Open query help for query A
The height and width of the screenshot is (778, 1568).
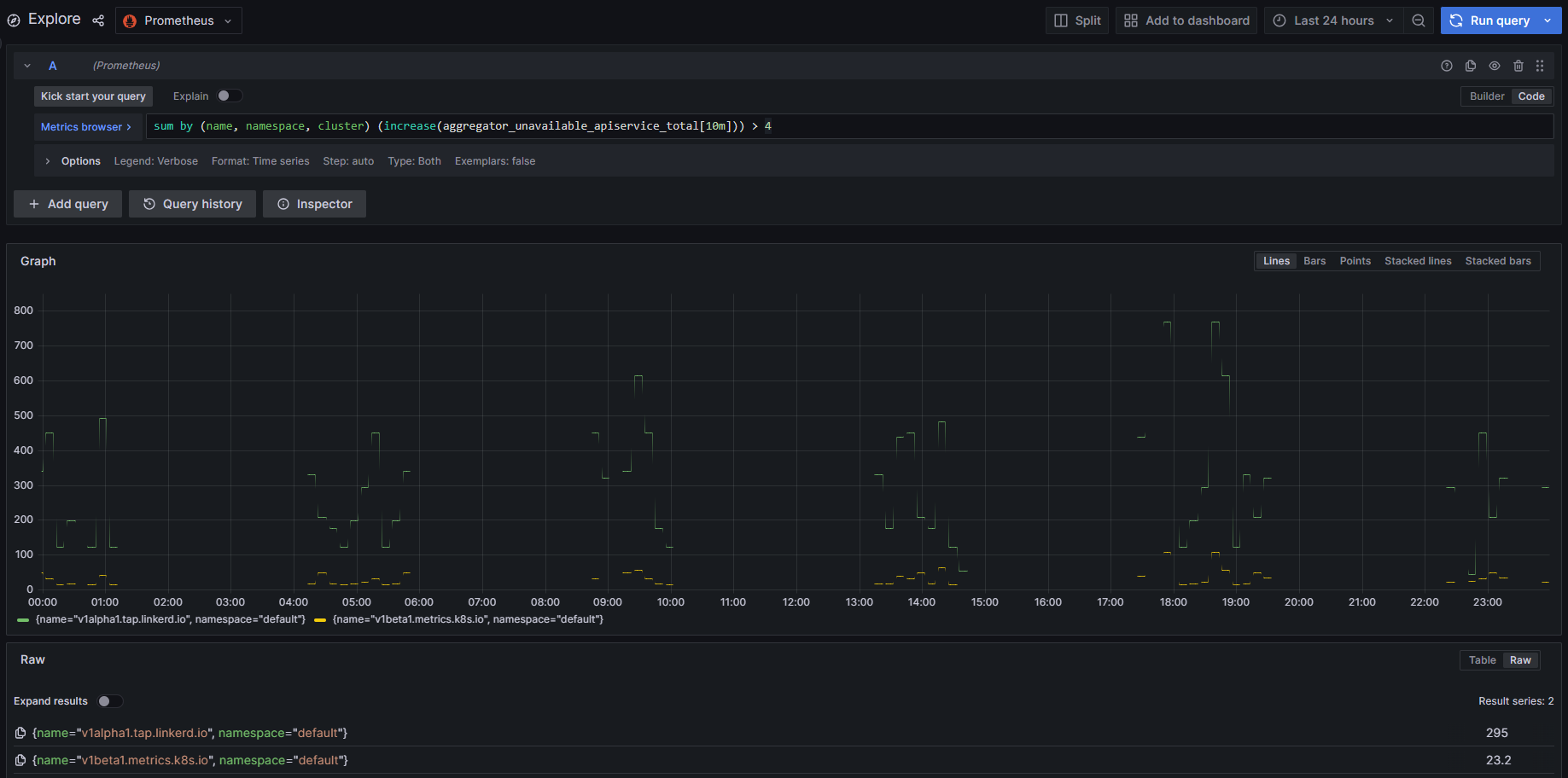(x=1447, y=66)
